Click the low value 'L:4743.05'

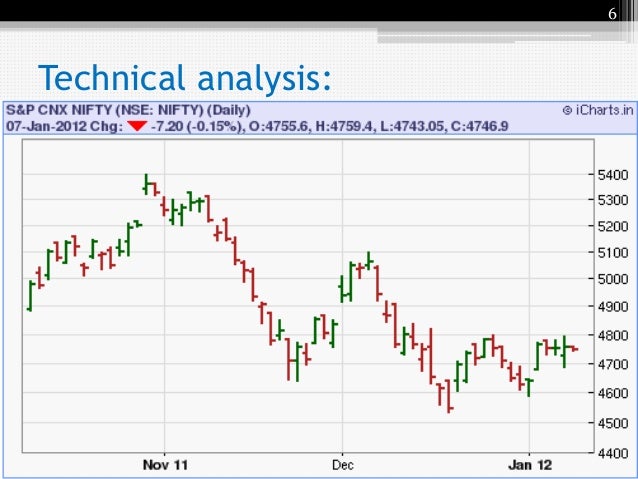411,126
